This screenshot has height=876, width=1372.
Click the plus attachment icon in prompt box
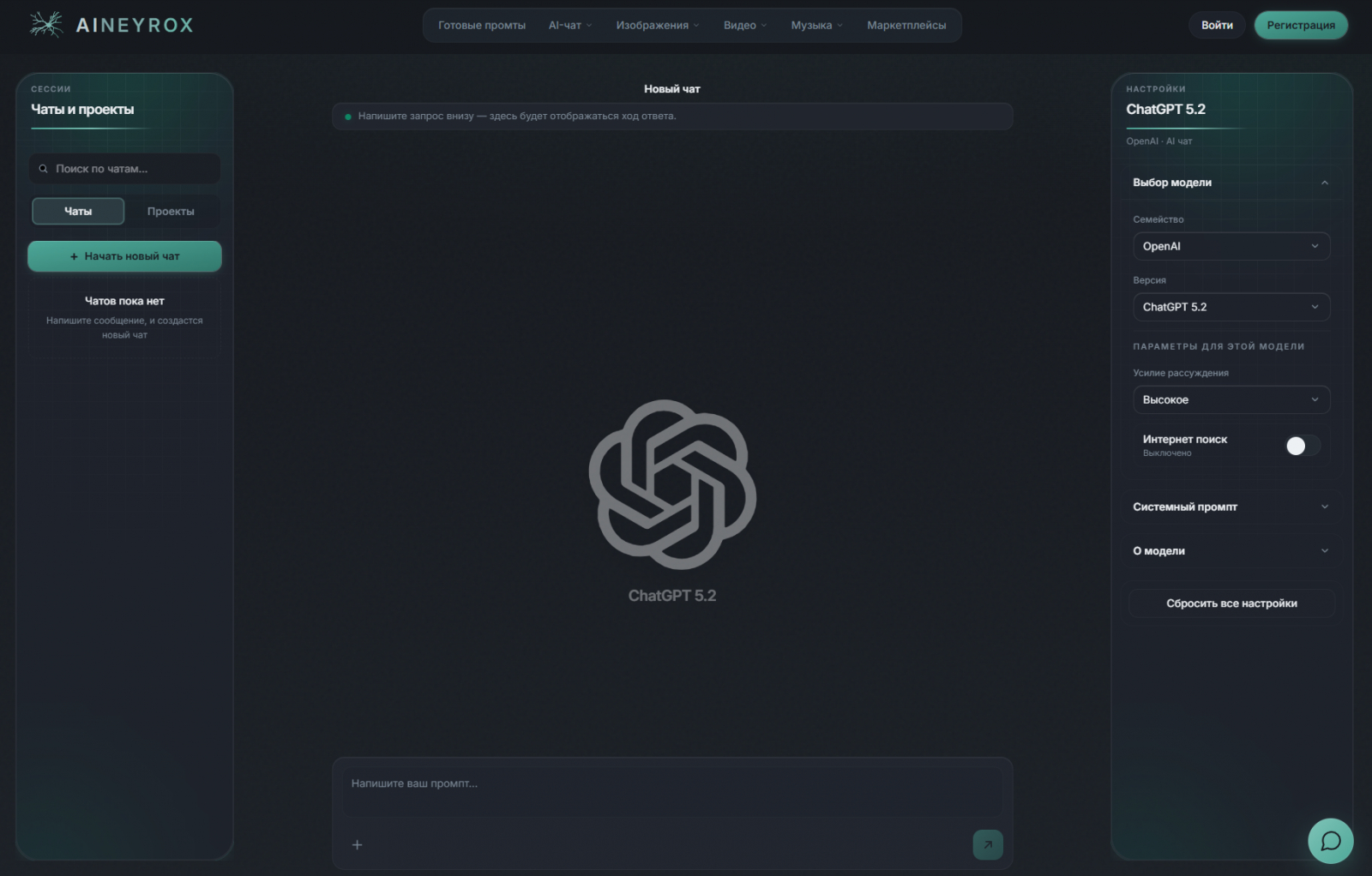[x=358, y=844]
